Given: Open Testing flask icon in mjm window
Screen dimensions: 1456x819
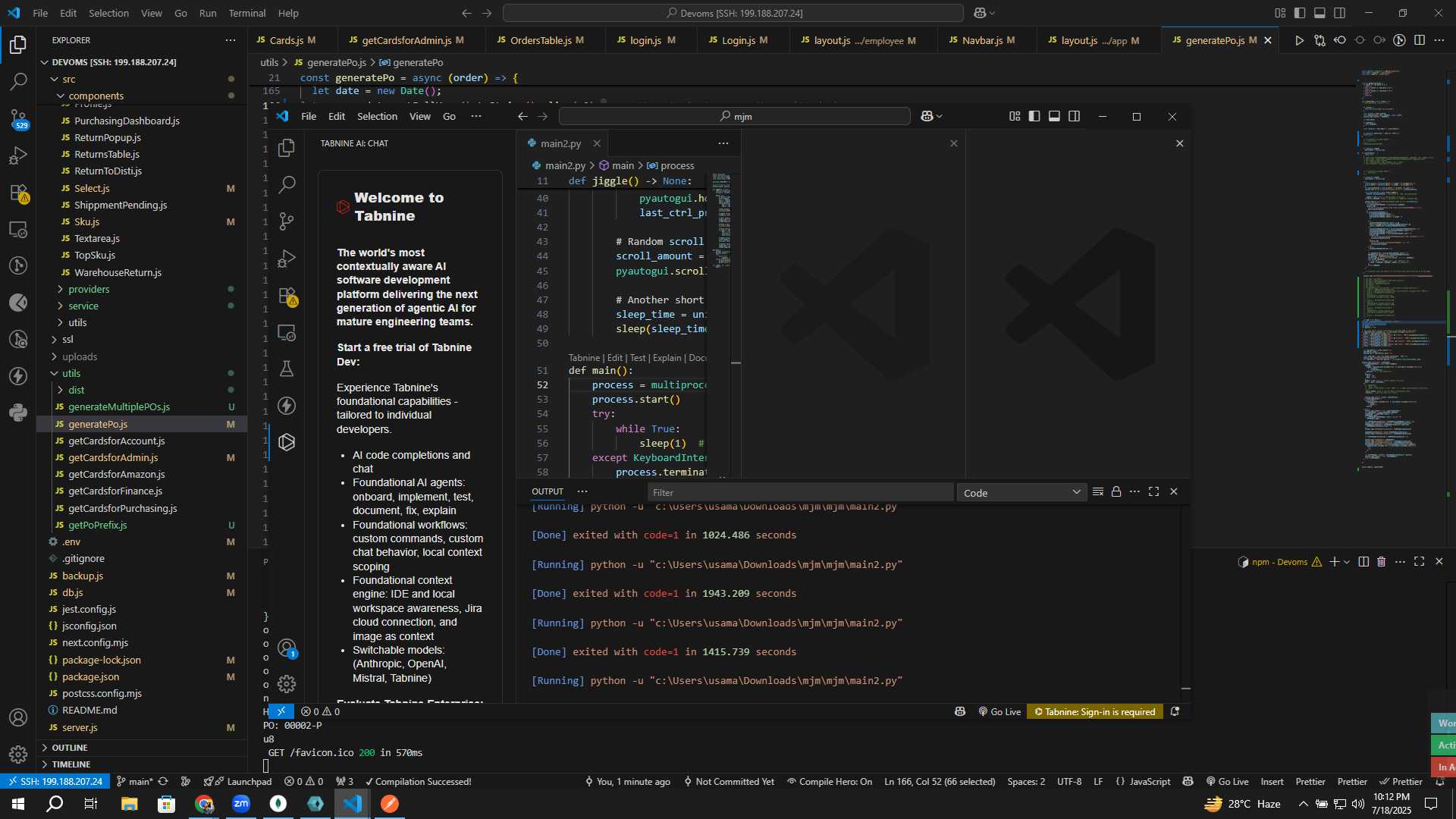Looking at the screenshot, I should (287, 369).
